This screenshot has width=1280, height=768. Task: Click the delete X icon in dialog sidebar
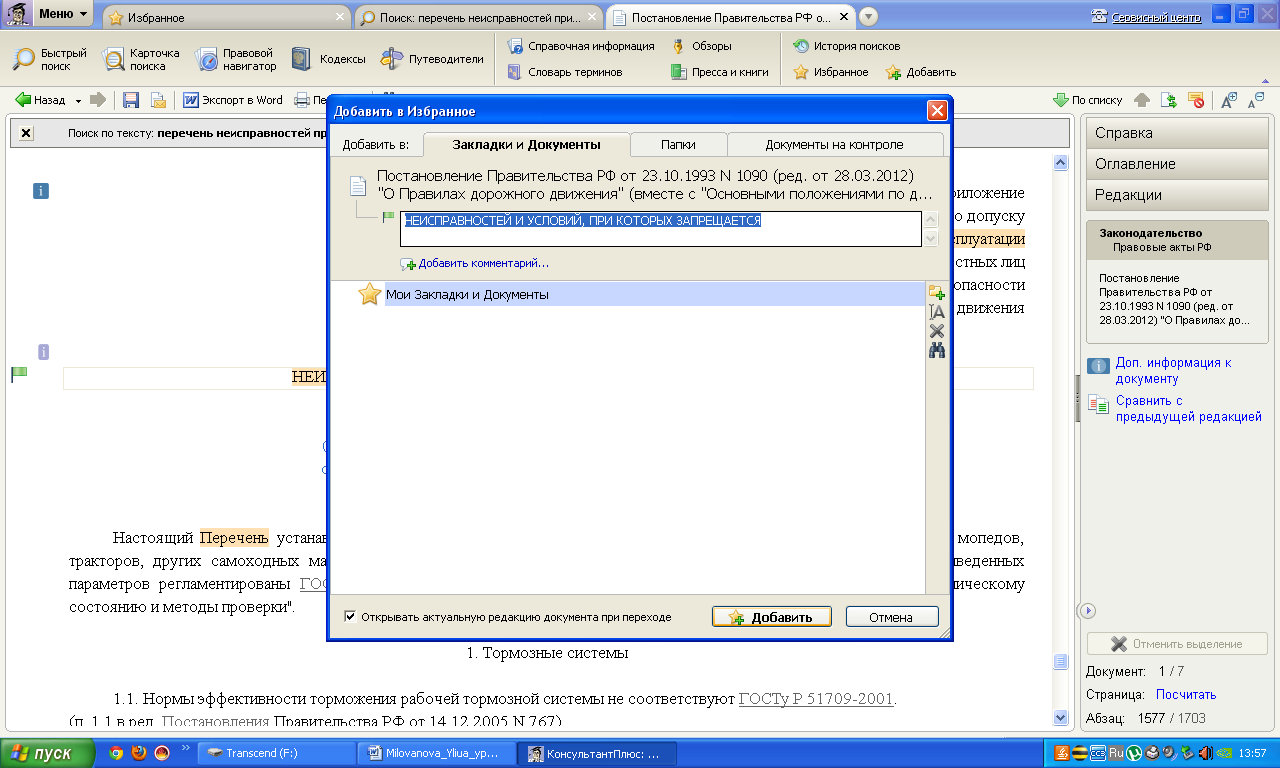937,331
